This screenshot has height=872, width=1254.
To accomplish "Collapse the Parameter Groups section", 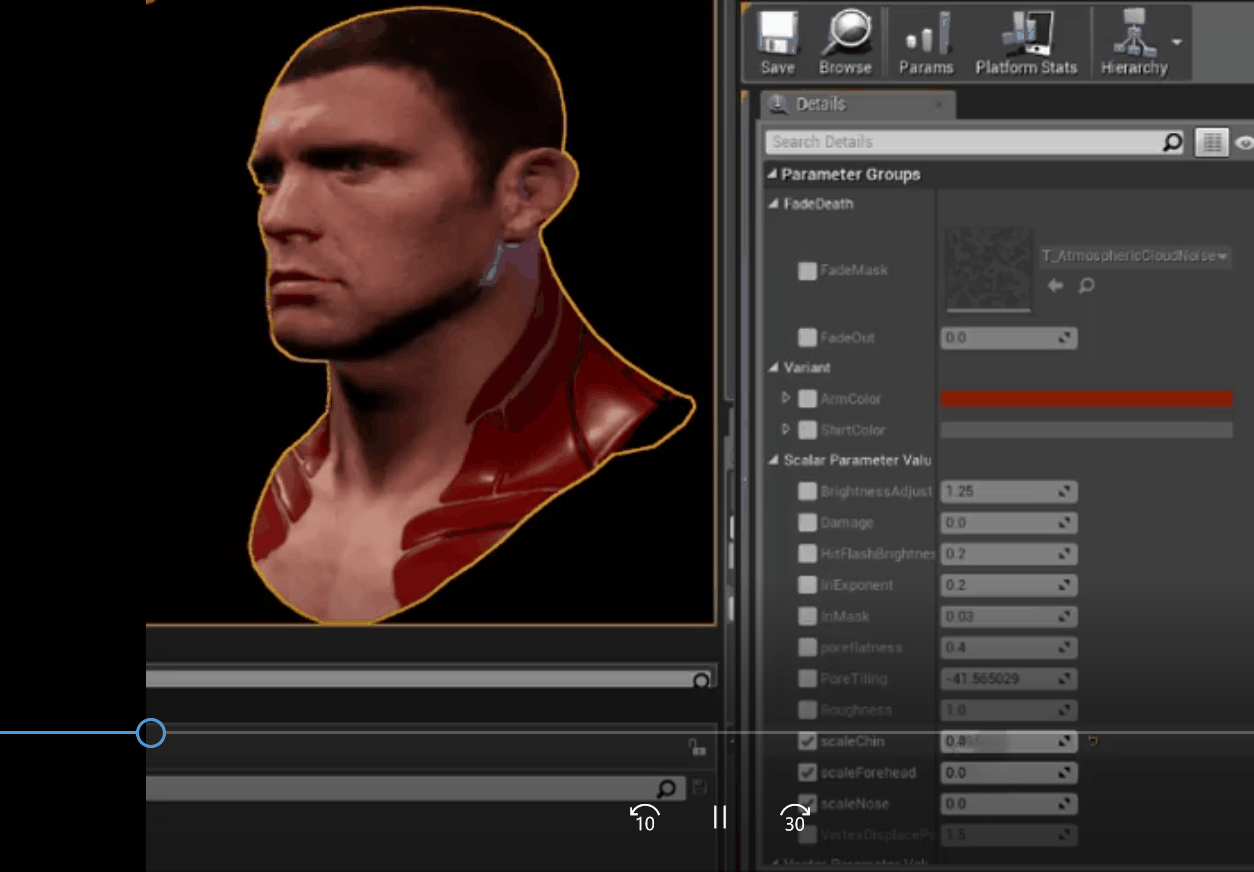I will pos(771,174).
